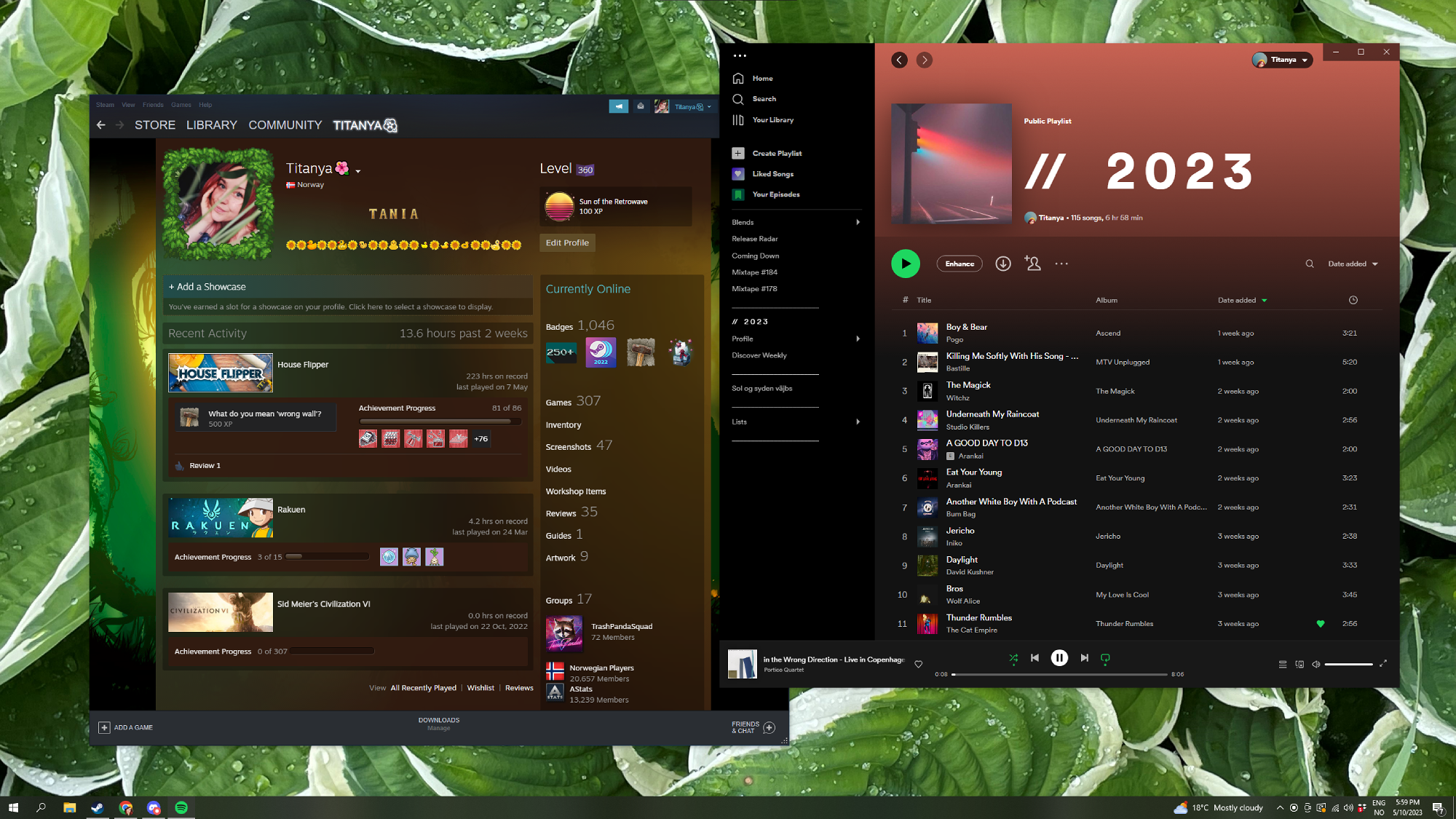This screenshot has width=1456, height=819.
Task: Switch to the COMMUNITY tab in Steam
Action: (x=285, y=125)
